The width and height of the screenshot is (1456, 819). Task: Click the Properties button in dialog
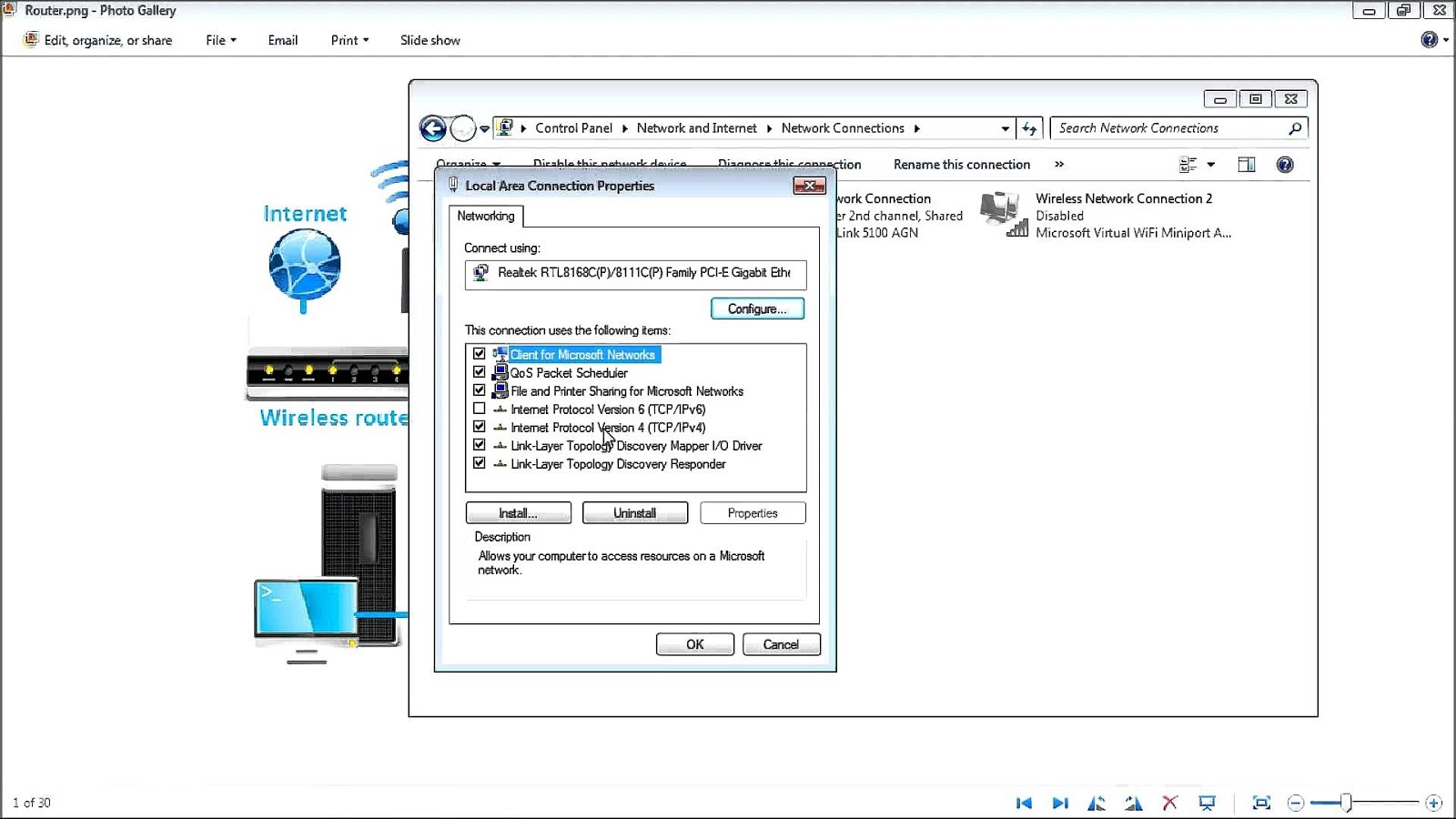click(x=753, y=513)
